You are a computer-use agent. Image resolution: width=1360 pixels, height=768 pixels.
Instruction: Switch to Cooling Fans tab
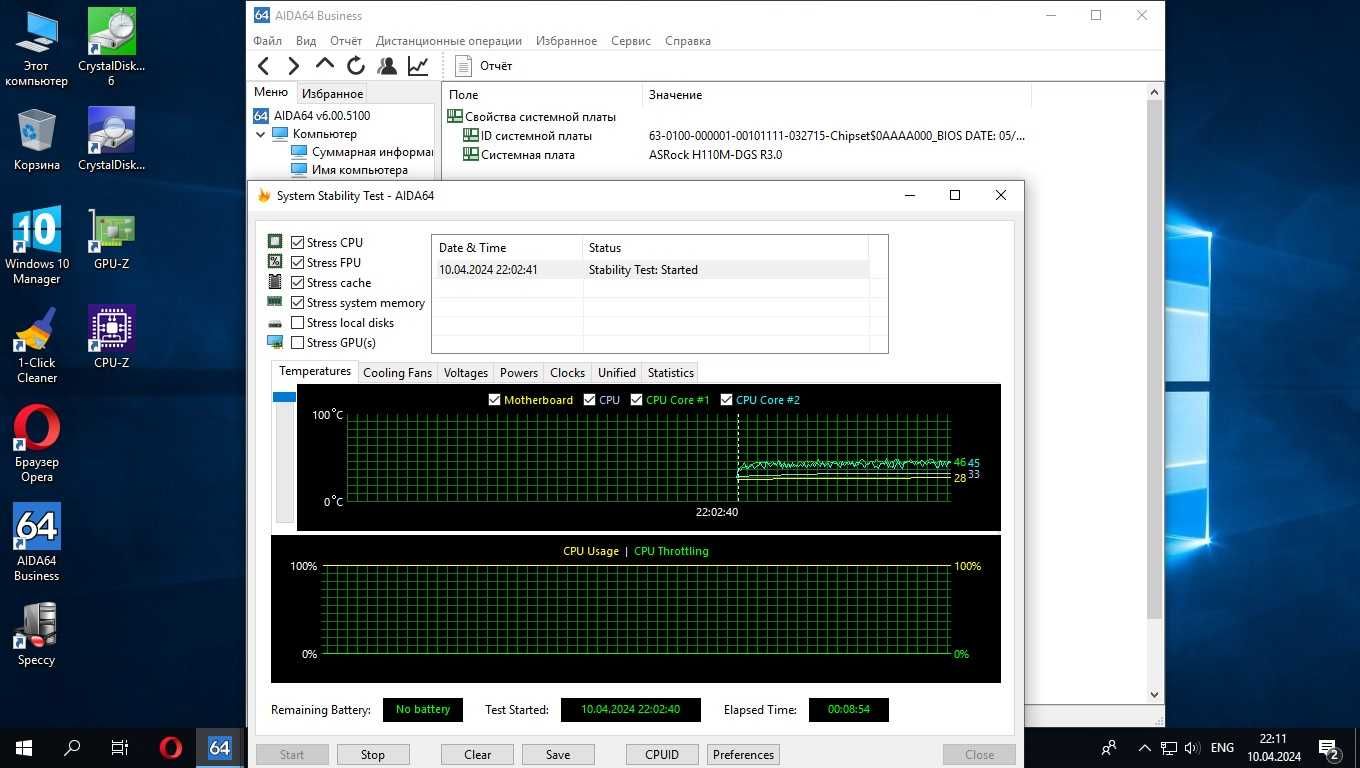coord(397,373)
